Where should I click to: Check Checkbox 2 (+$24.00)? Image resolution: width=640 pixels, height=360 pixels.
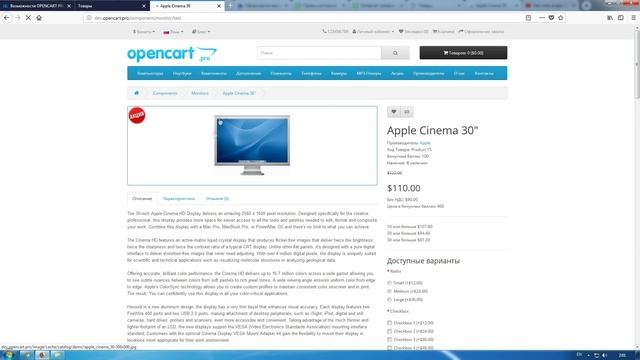coord(389,331)
